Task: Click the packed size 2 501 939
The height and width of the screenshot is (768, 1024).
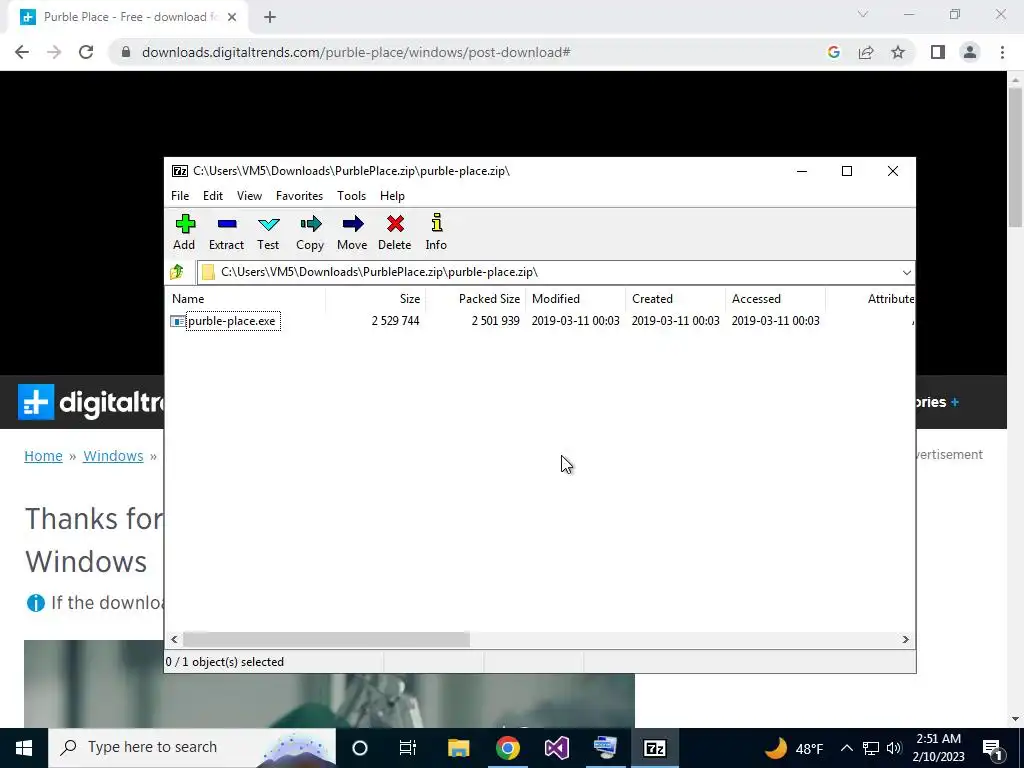Action: [496, 321]
